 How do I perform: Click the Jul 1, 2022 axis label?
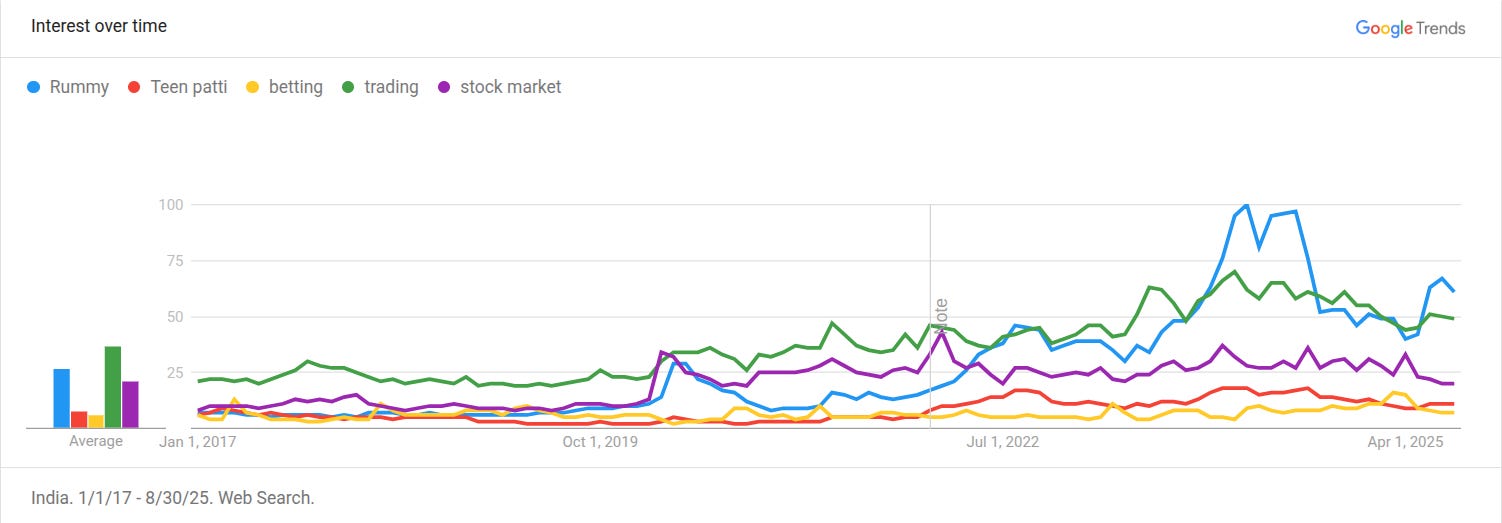[x=1004, y=441]
